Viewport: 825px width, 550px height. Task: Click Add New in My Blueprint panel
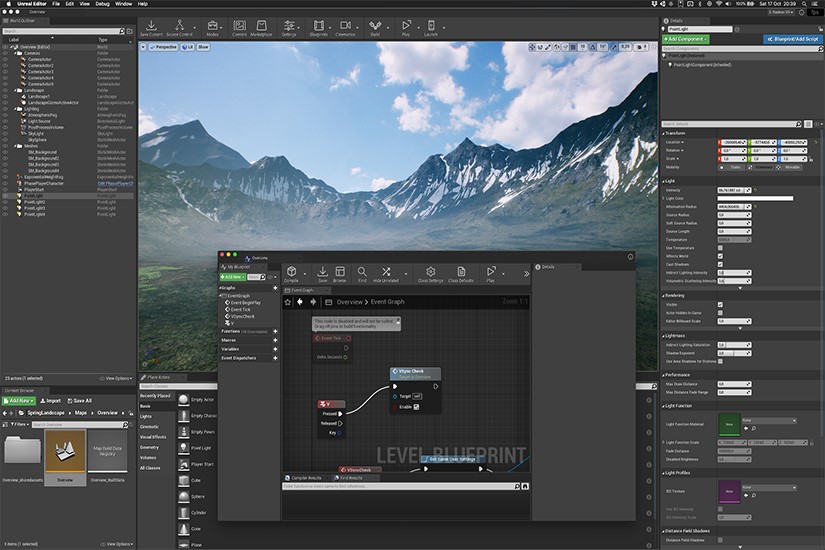(233, 277)
